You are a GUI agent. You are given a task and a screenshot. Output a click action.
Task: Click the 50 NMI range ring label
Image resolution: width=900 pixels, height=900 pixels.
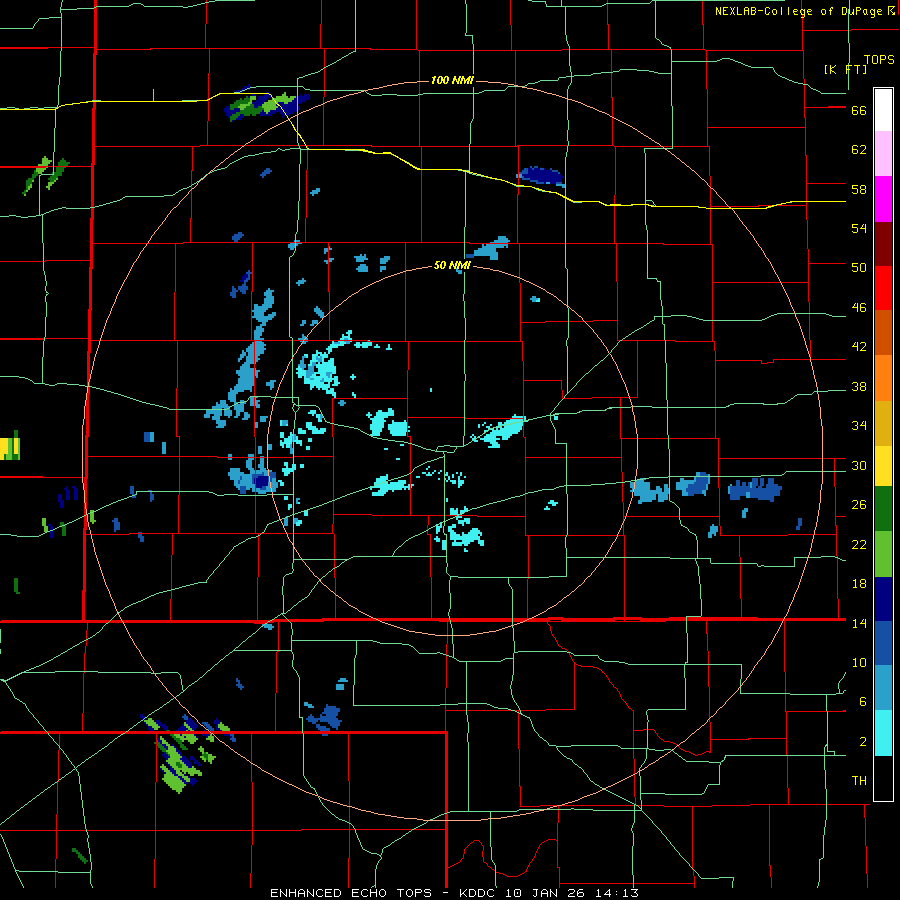click(x=452, y=265)
